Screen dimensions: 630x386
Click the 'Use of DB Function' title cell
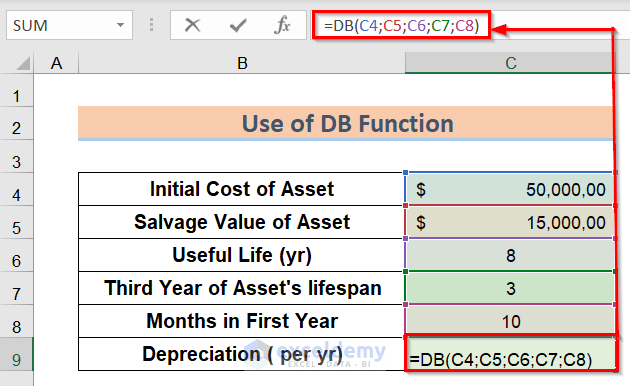347,123
